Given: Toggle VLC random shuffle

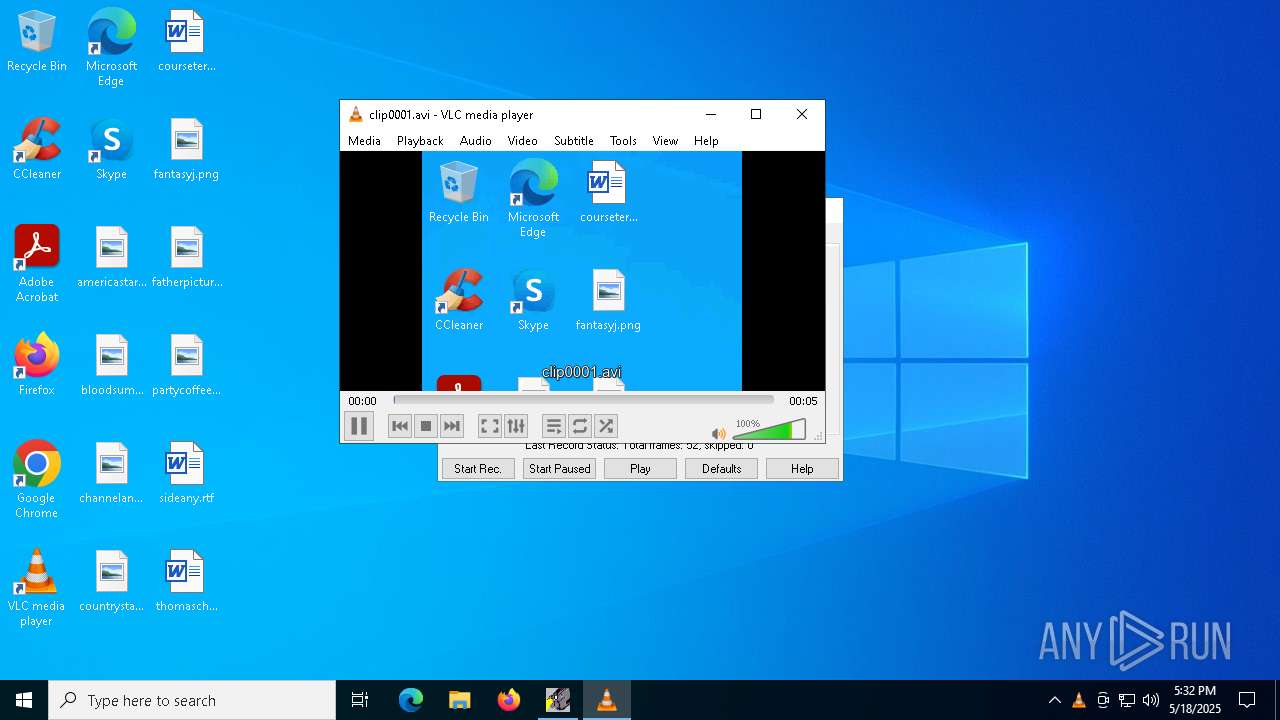Looking at the screenshot, I should (x=606, y=426).
